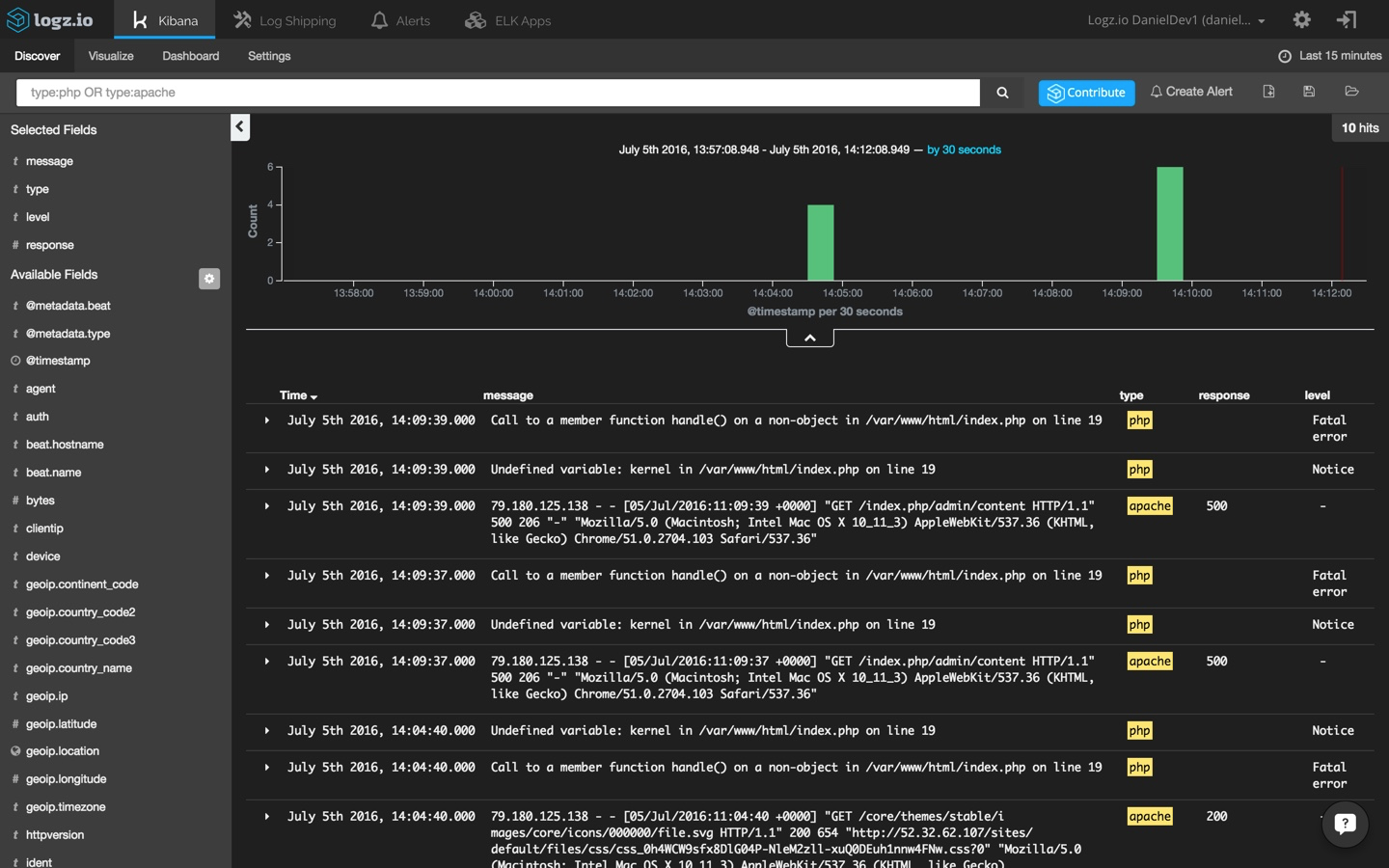Open the Available Fields gear filter

pyautogui.click(x=209, y=279)
